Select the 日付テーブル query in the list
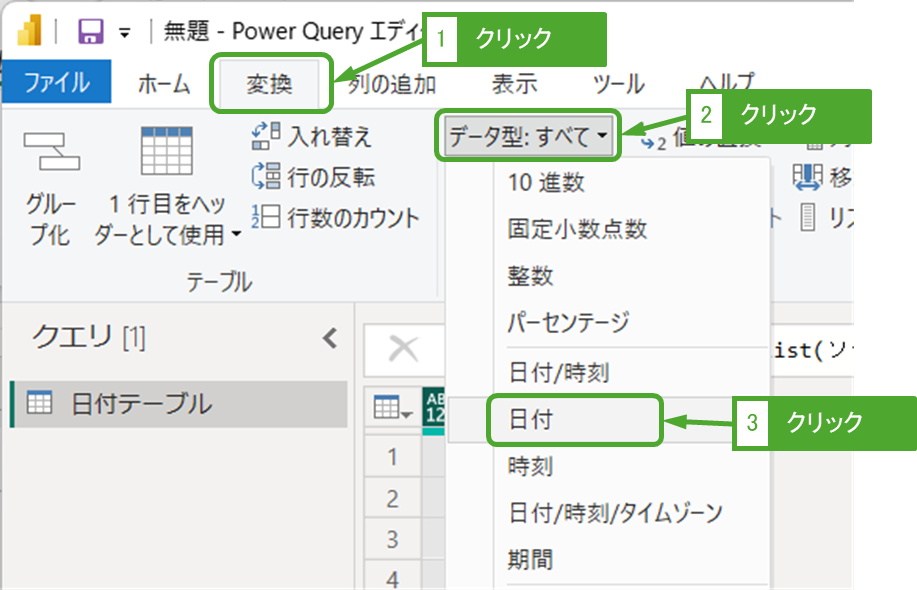This screenshot has height=590, width=917. tap(140, 404)
